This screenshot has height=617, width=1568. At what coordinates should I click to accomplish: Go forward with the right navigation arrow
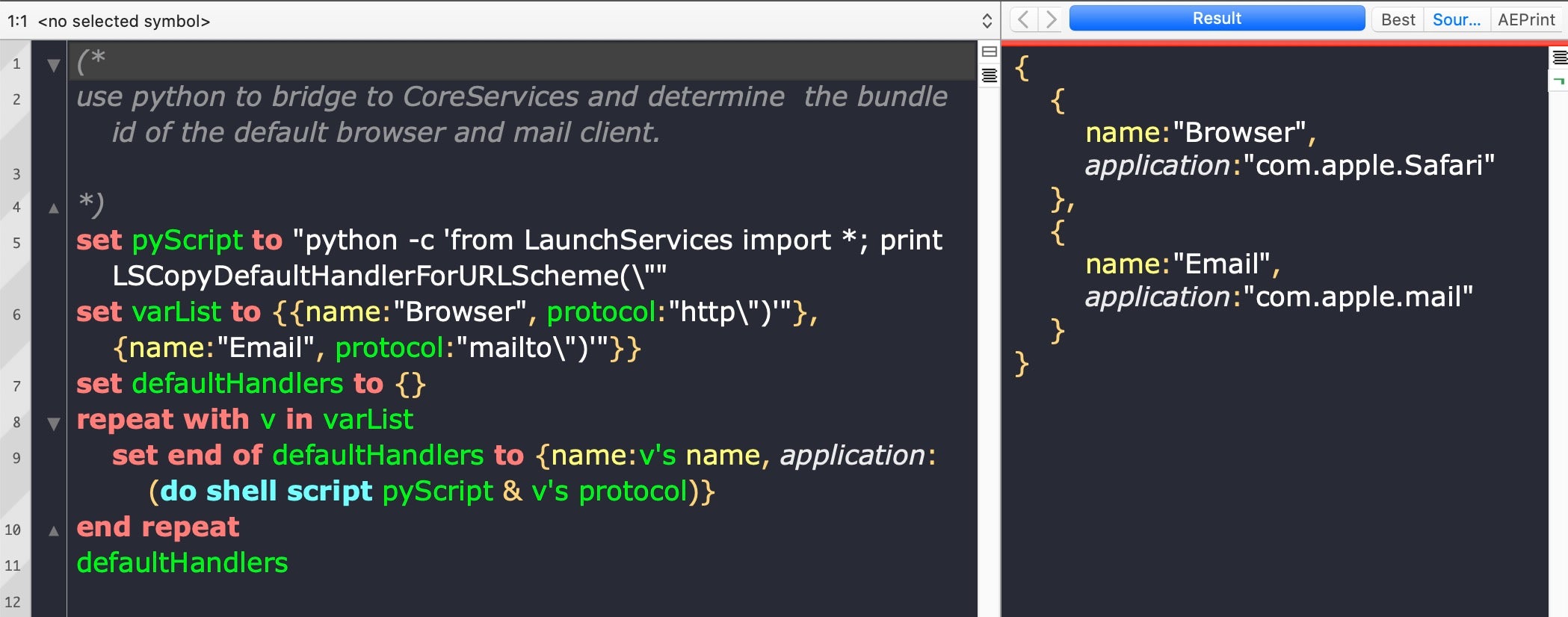pos(1051,19)
